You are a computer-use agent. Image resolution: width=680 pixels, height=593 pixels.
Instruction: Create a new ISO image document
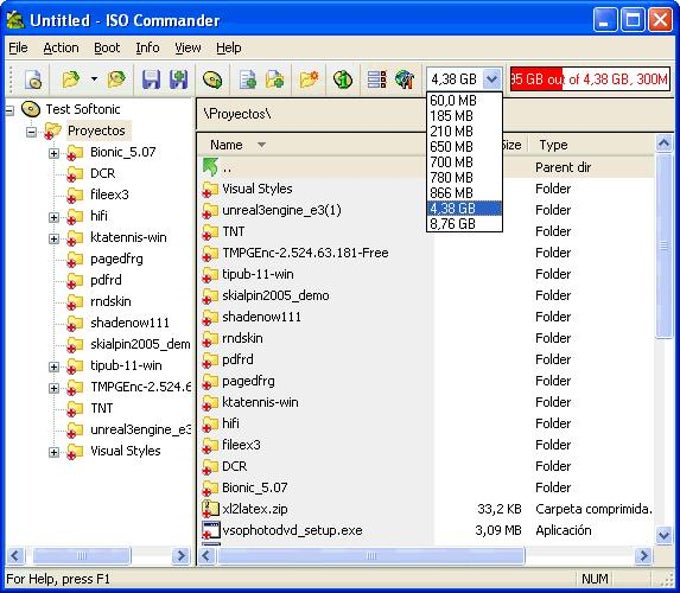(x=33, y=79)
